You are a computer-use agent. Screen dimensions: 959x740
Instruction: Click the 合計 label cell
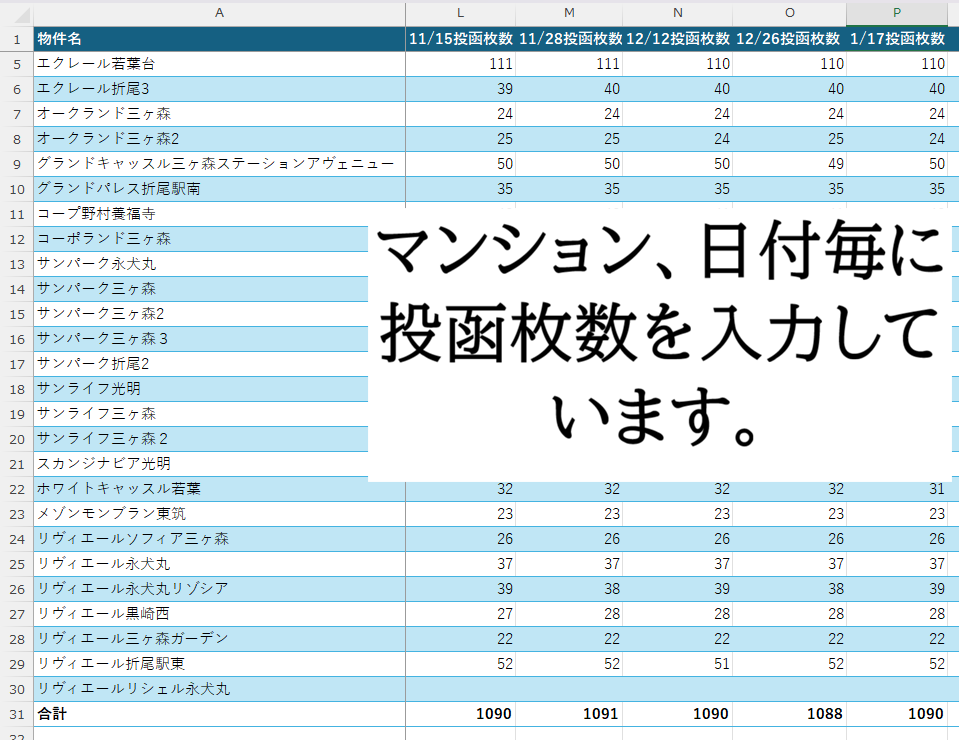219,714
